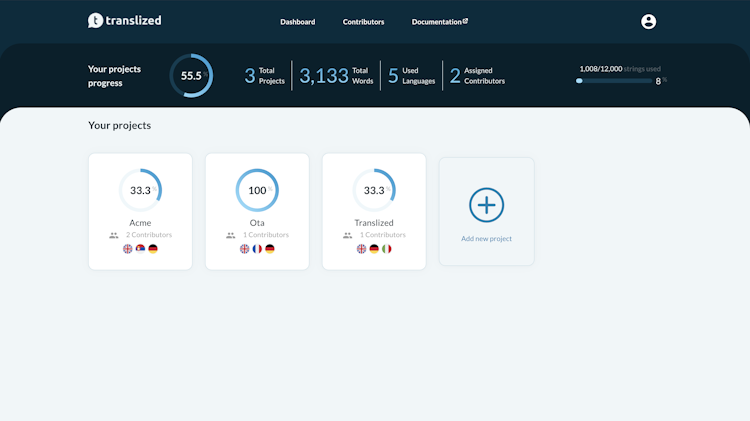
Task: Click '1 Contributors' text in Translized card
Action: pos(383,235)
